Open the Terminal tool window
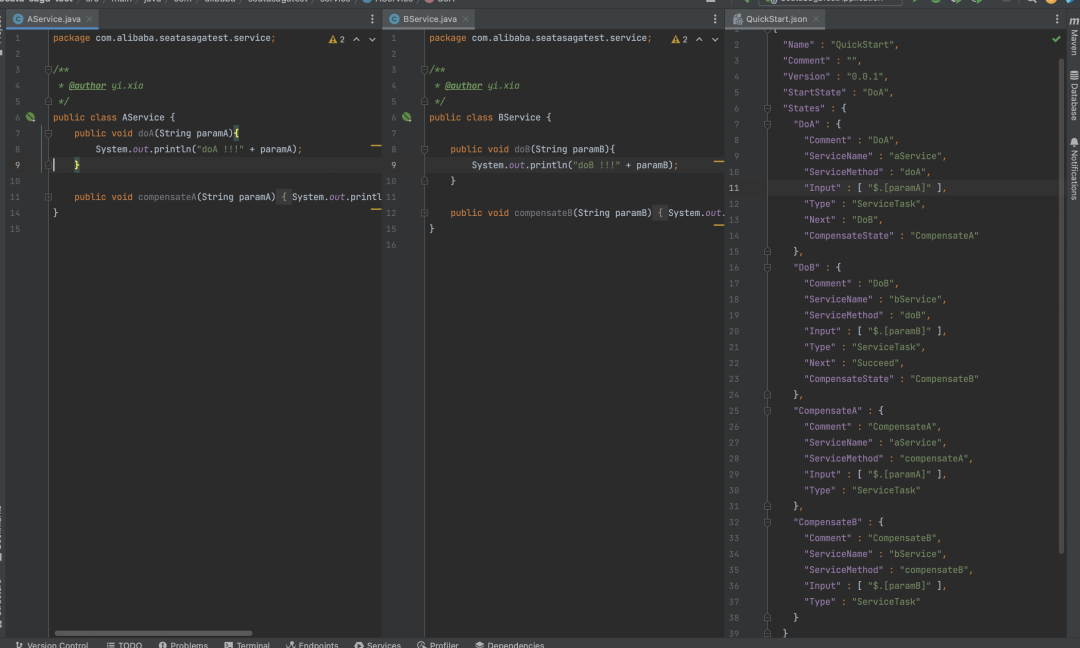Viewport: 1080px width, 648px height. (x=247, y=644)
